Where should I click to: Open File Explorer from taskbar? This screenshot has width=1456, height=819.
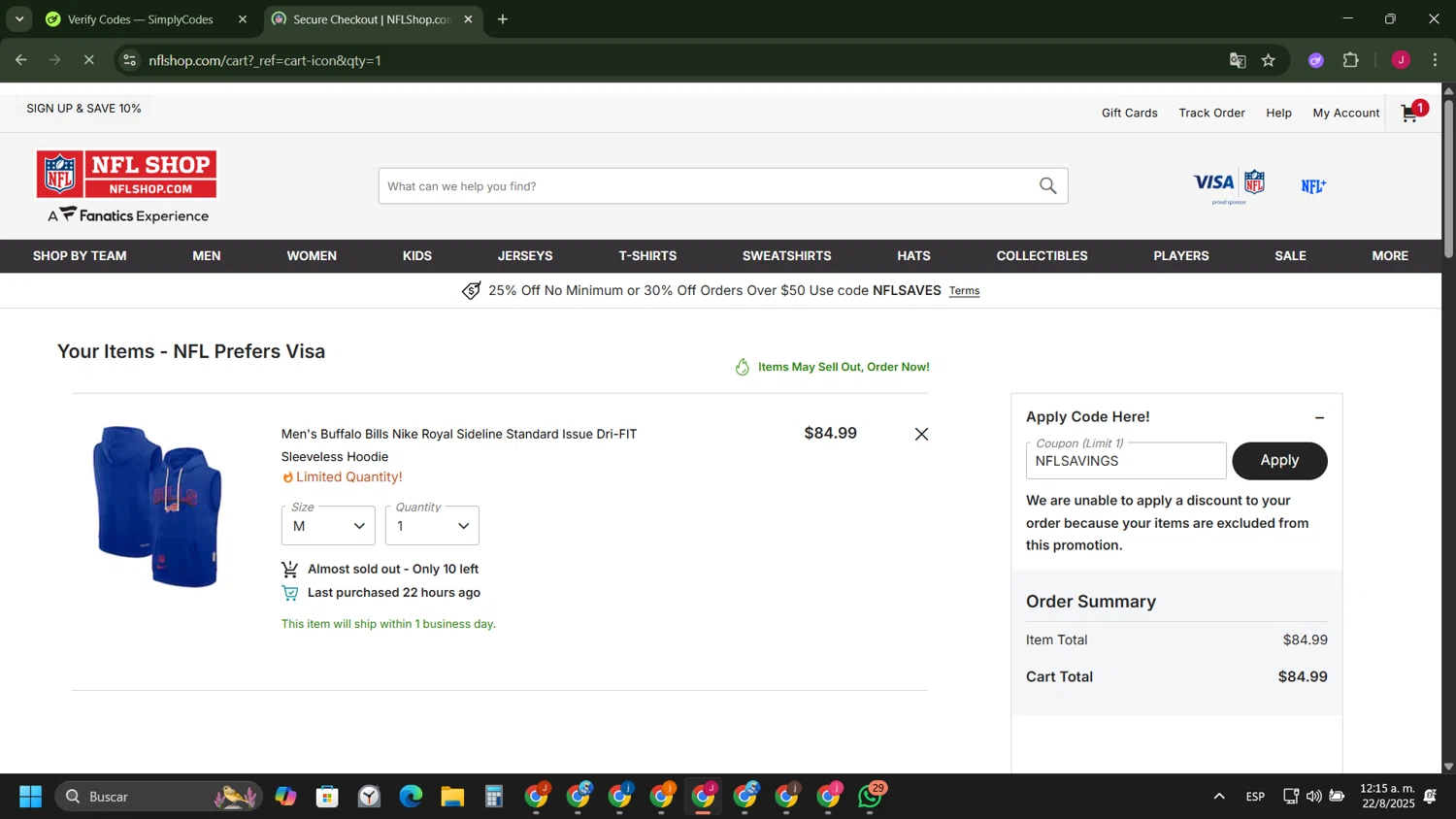[x=452, y=797]
